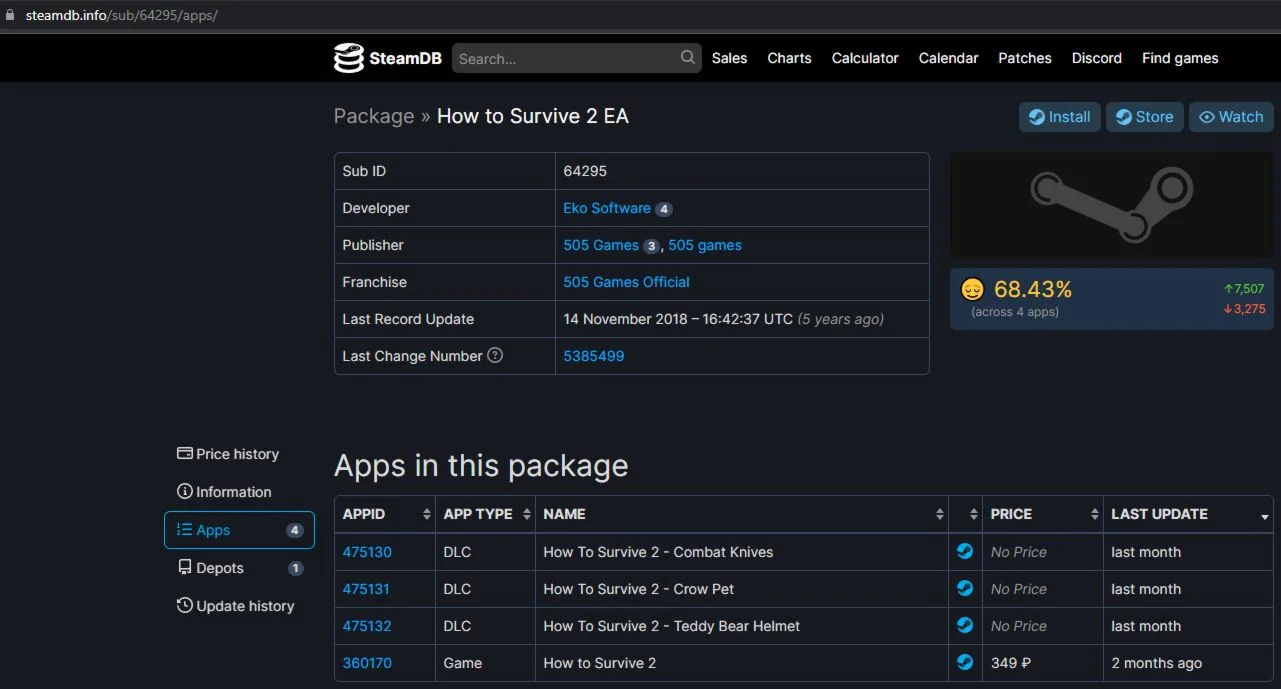1281x689 pixels.
Task: Switch to Depots tab
Action: 239,568
